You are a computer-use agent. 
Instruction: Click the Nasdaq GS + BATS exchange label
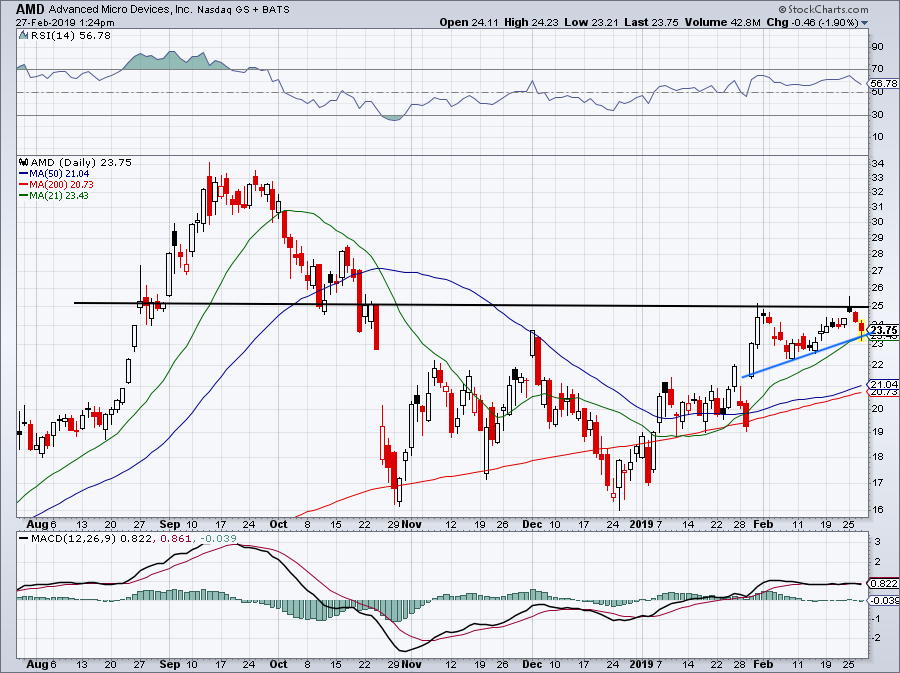click(243, 10)
